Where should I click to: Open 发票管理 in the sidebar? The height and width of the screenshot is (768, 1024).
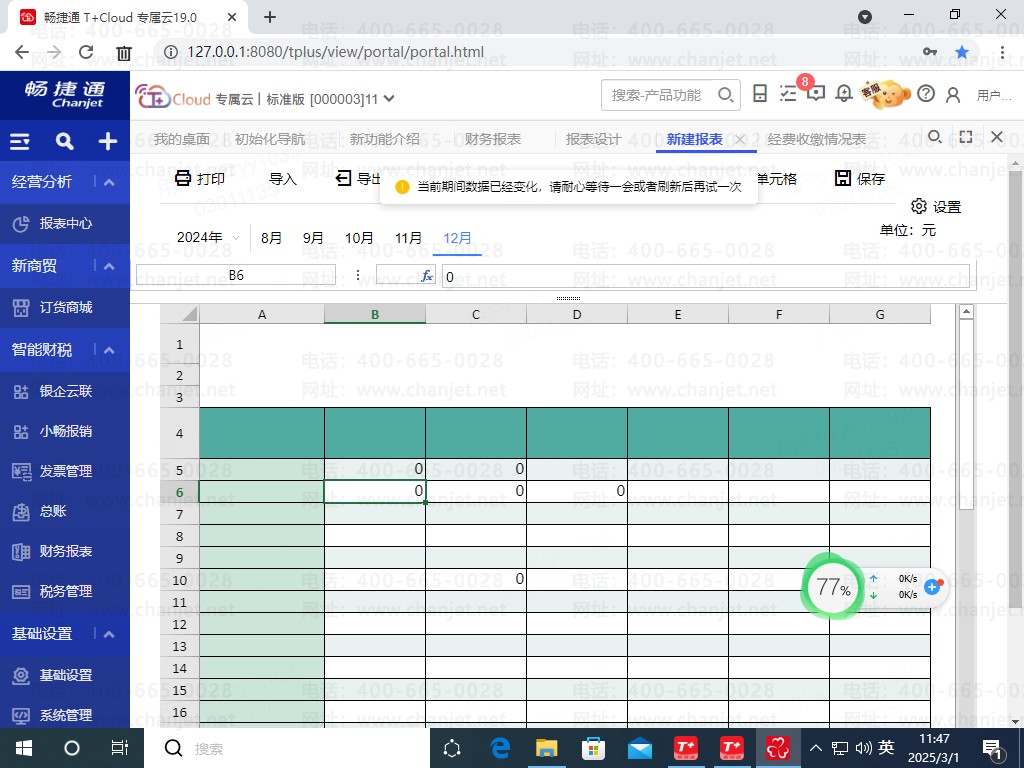pos(66,471)
